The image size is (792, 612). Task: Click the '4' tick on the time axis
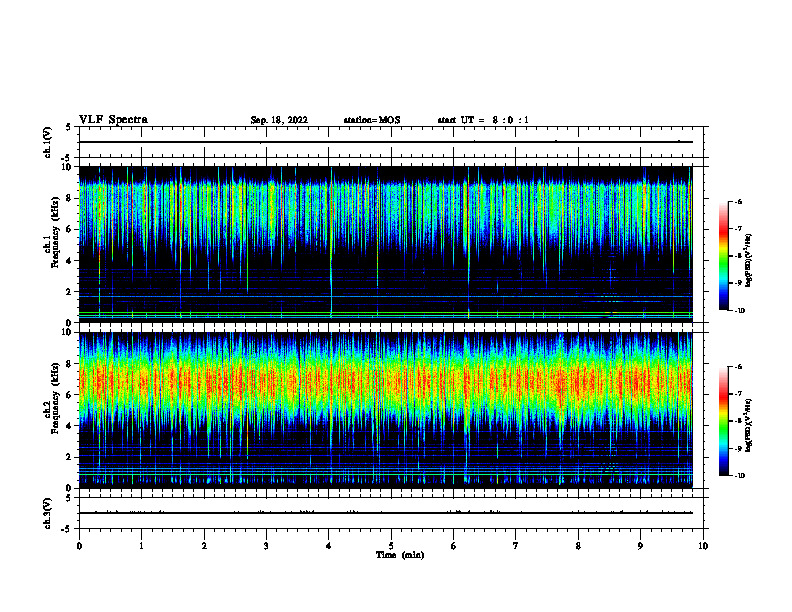click(x=329, y=546)
